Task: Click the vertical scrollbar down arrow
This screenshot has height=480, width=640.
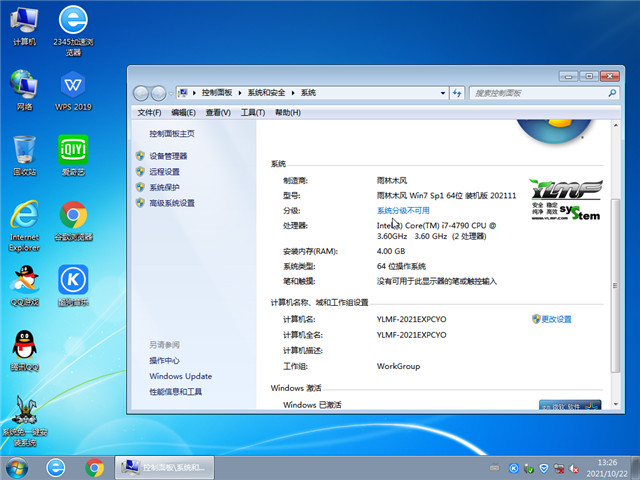Action: [616, 404]
